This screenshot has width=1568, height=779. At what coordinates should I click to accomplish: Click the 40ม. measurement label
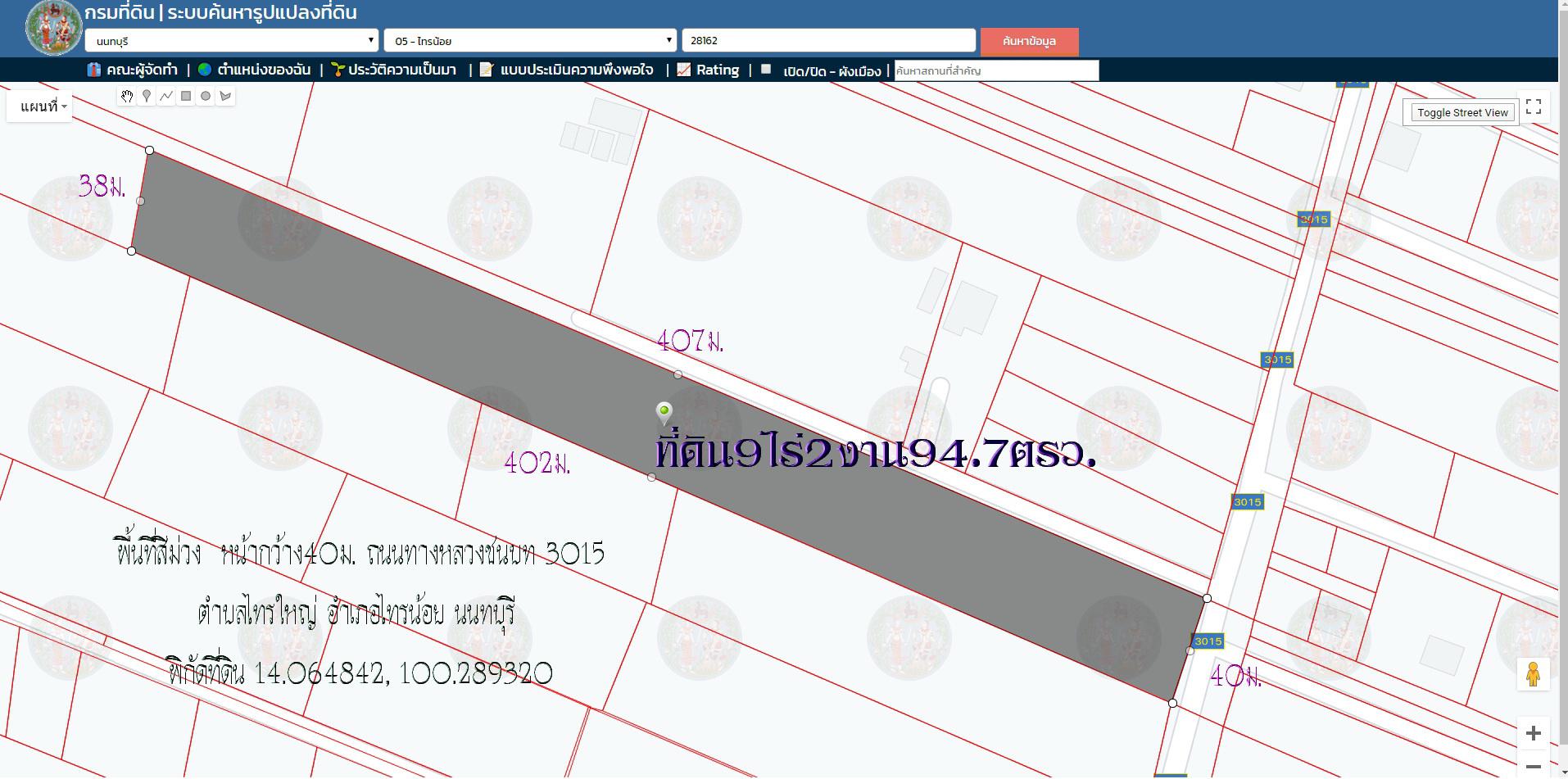click(1235, 676)
